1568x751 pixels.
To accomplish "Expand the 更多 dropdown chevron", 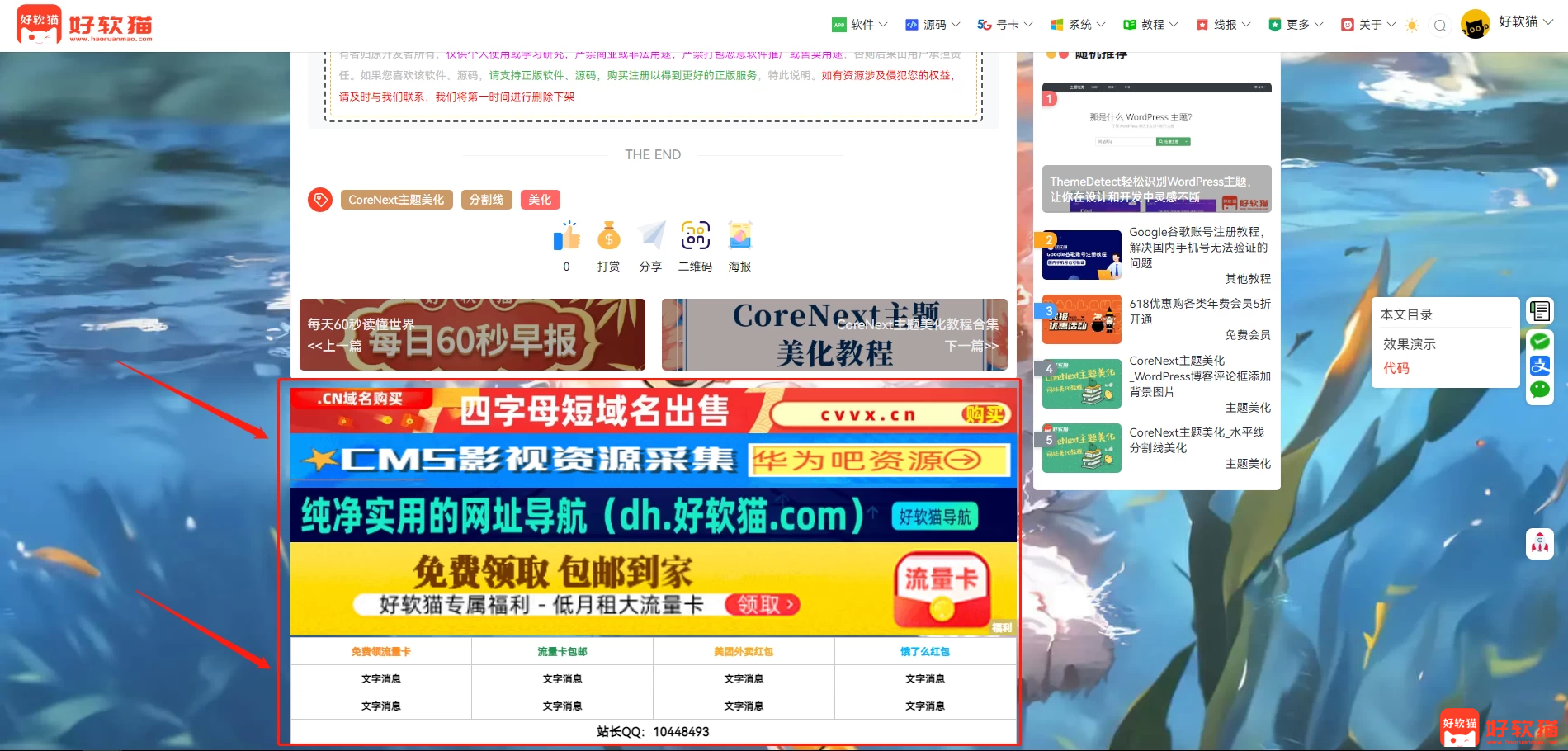I will pos(1319,25).
